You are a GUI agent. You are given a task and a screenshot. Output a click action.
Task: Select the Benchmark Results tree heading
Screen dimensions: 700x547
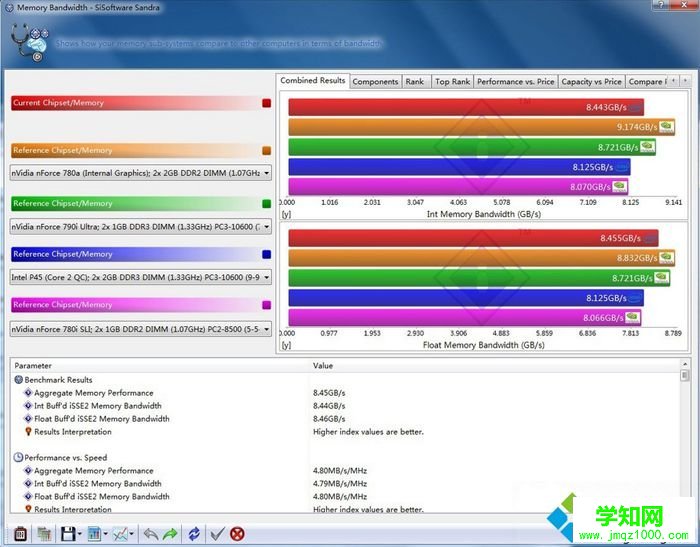(58, 380)
